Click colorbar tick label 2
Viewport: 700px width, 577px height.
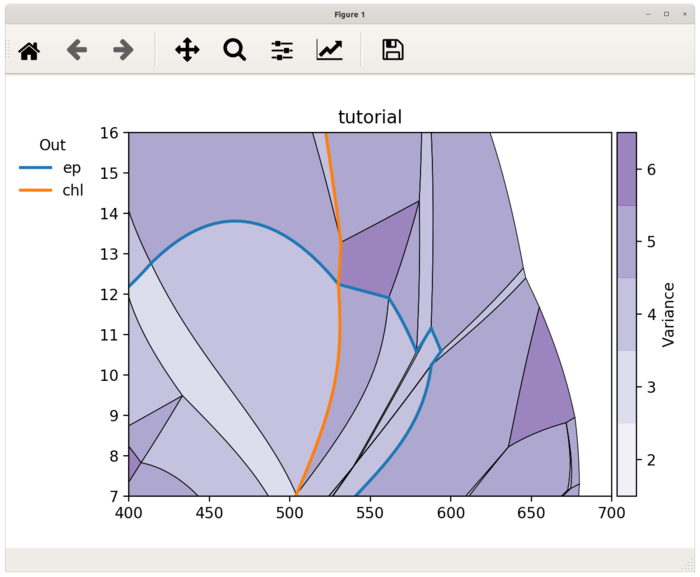coord(651,460)
